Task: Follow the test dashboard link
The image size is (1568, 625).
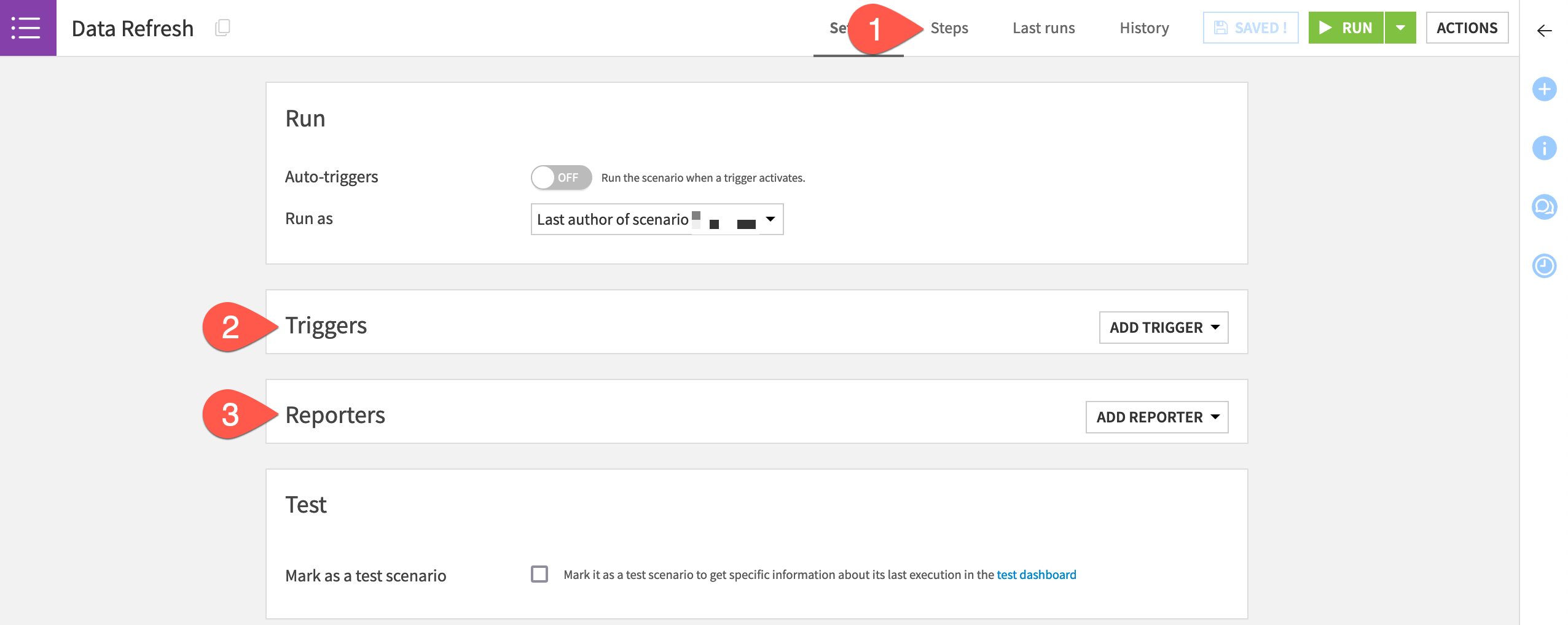Action: pyautogui.click(x=1036, y=575)
